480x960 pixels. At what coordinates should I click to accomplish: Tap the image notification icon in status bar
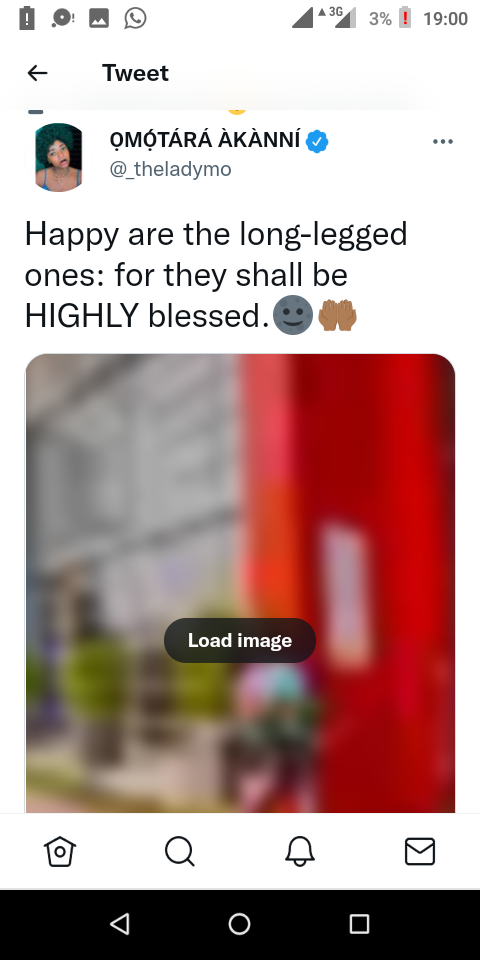(99, 18)
